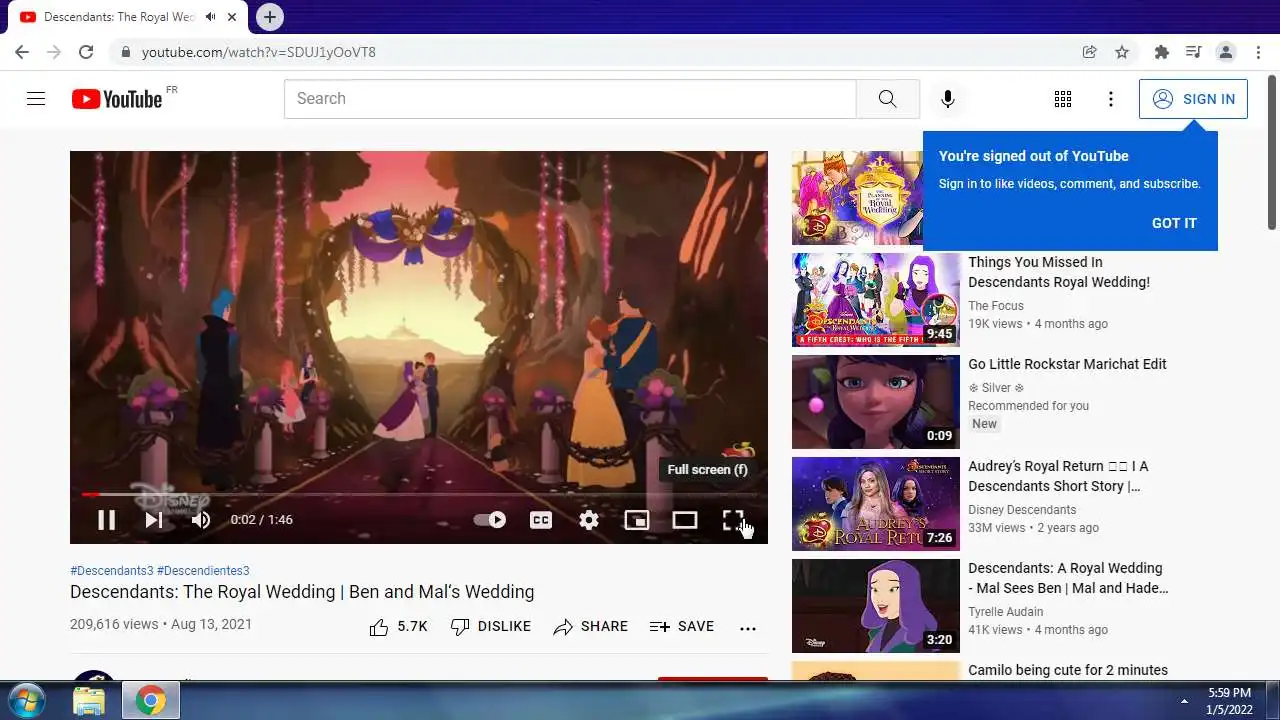Like the video (5.7K)
The width and height of the screenshot is (1280, 720).
(398, 627)
